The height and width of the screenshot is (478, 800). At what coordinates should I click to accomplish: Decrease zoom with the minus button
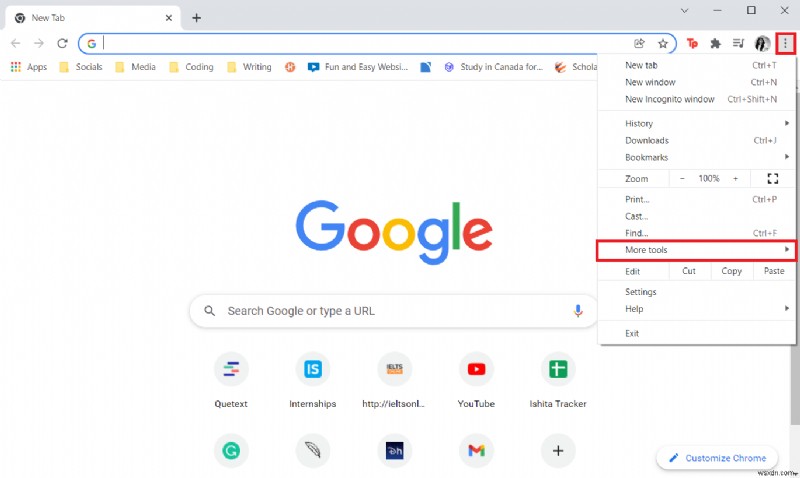coord(682,179)
